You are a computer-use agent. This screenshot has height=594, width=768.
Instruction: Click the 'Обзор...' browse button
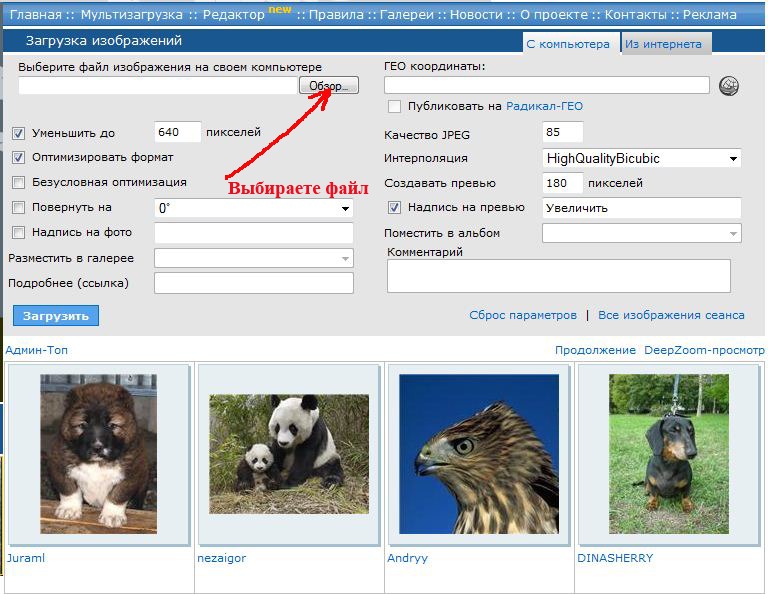click(328, 86)
